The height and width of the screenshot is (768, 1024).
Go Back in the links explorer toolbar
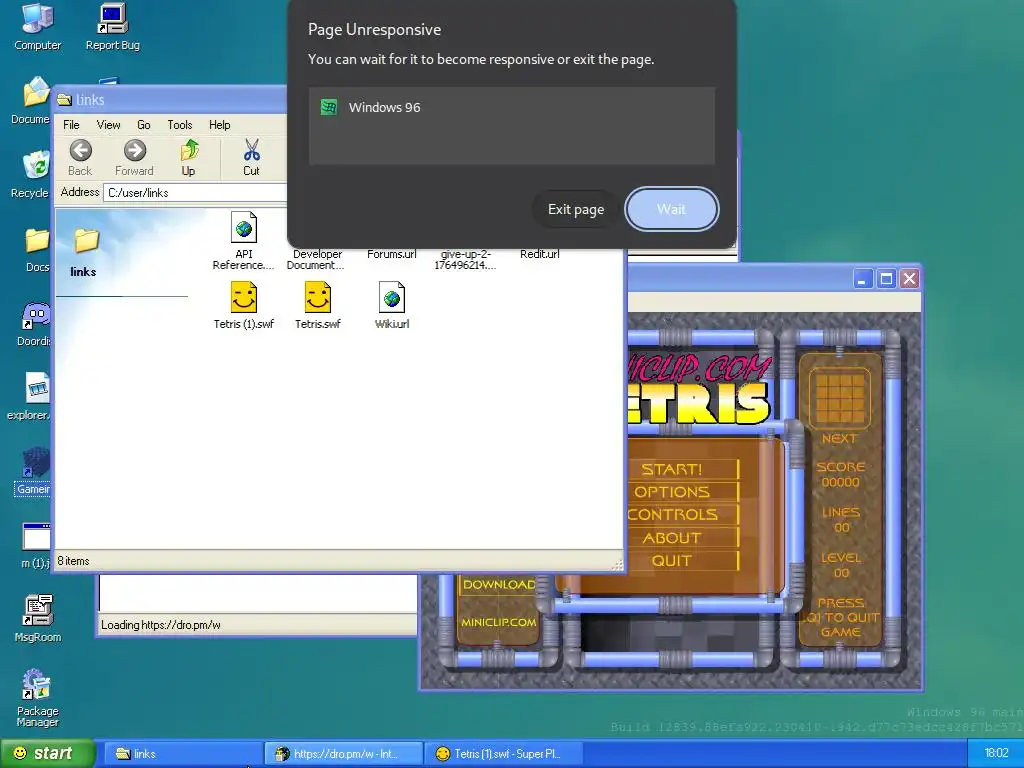(x=80, y=158)
